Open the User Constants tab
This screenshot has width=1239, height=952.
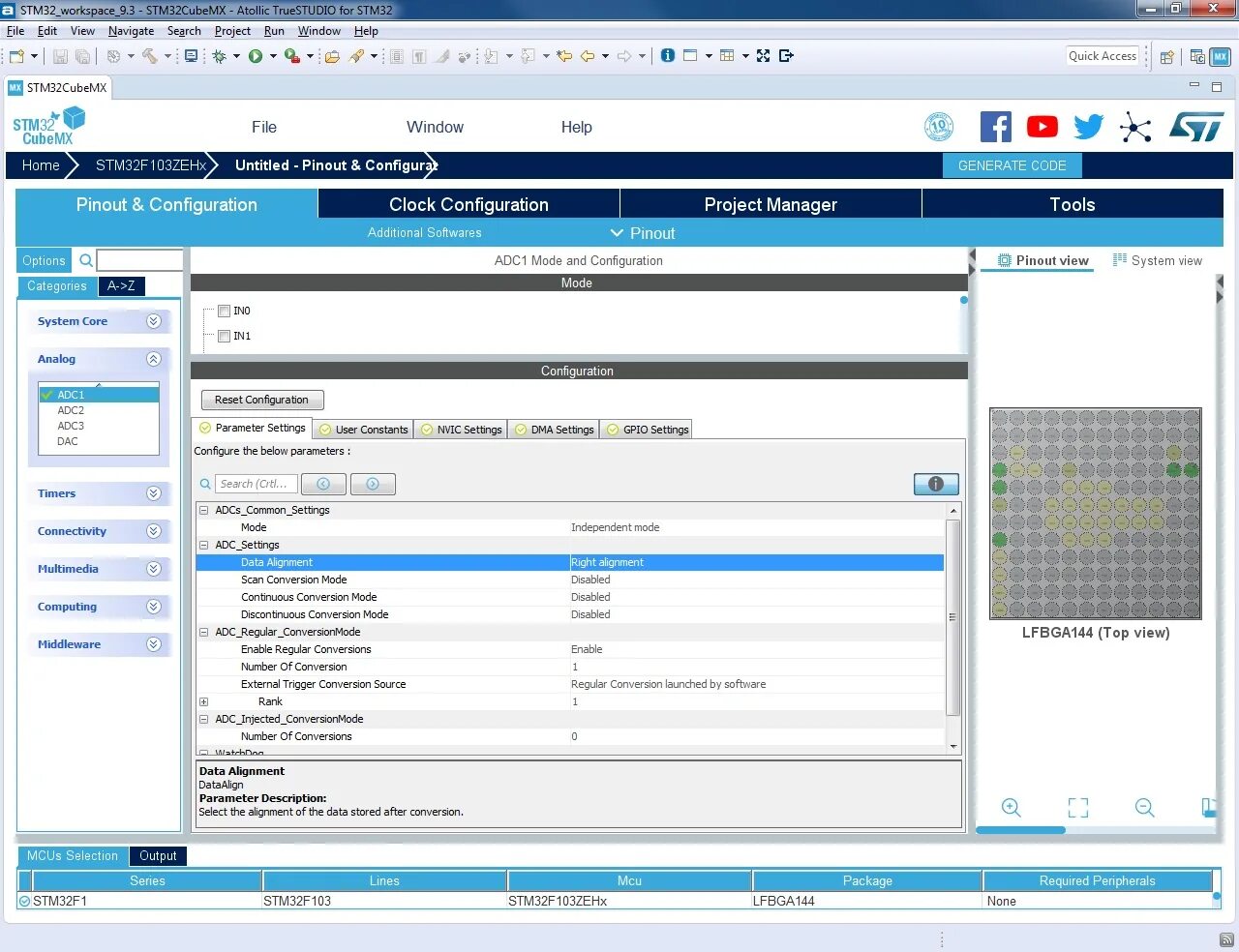click(364, 430)
